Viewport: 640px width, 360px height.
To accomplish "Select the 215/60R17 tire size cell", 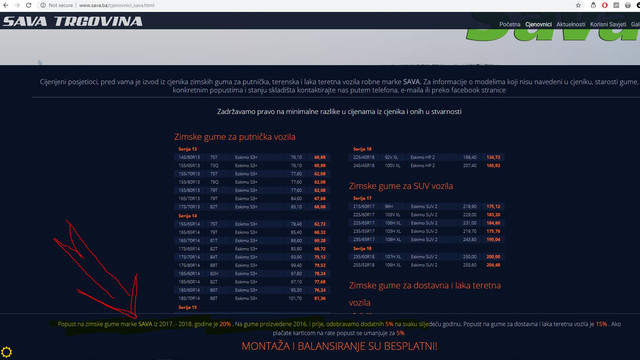I will click(x=364, y=207).
